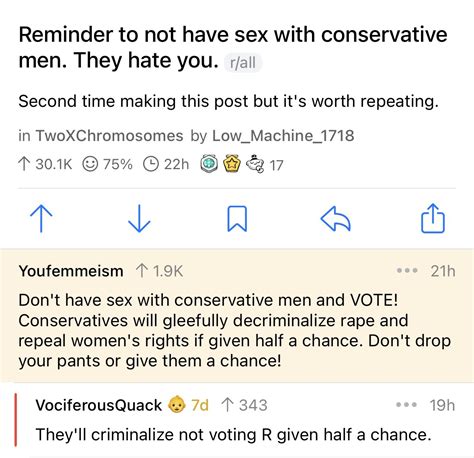The image size is (474, 458).
Task: Tap the baby-face new account icon
Action: (176, 405)
